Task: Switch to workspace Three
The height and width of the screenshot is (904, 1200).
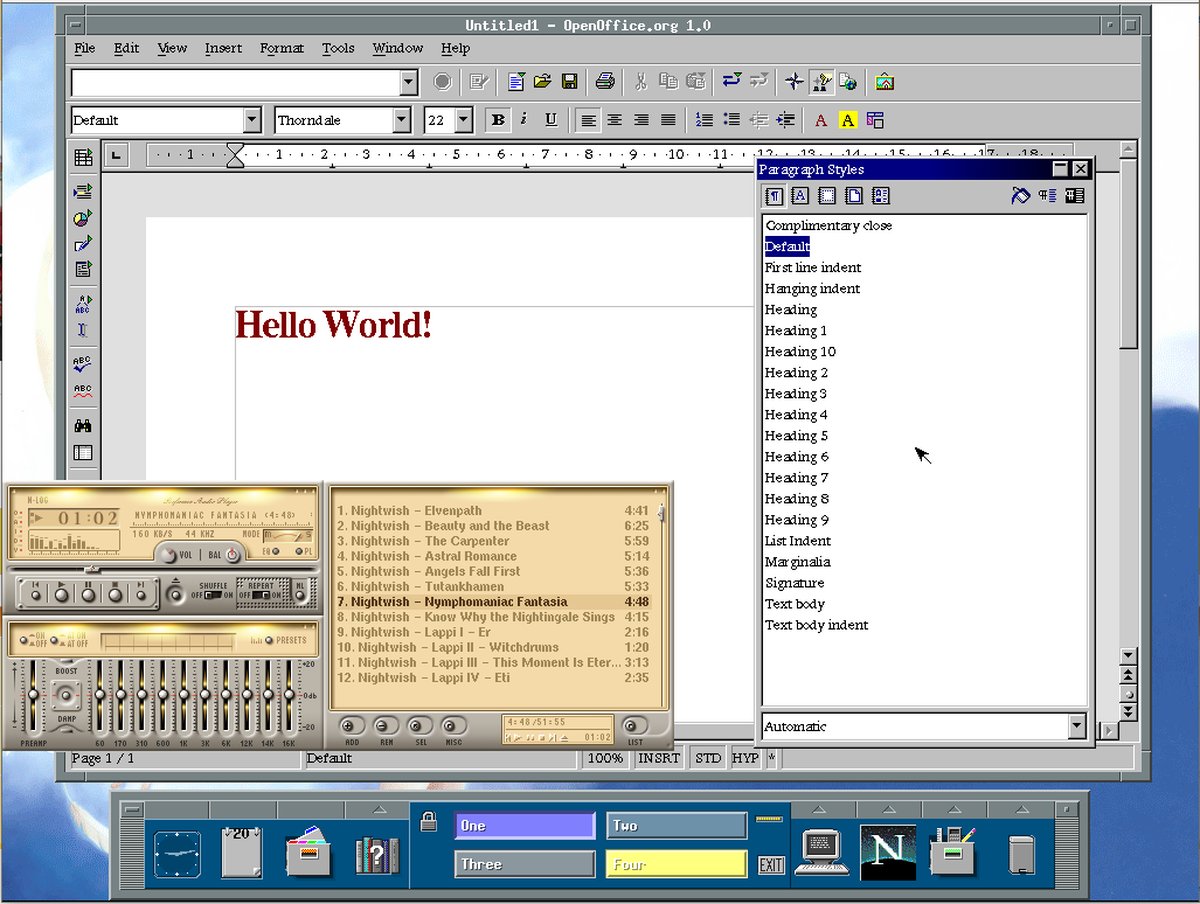Action: tap(525, 864)
